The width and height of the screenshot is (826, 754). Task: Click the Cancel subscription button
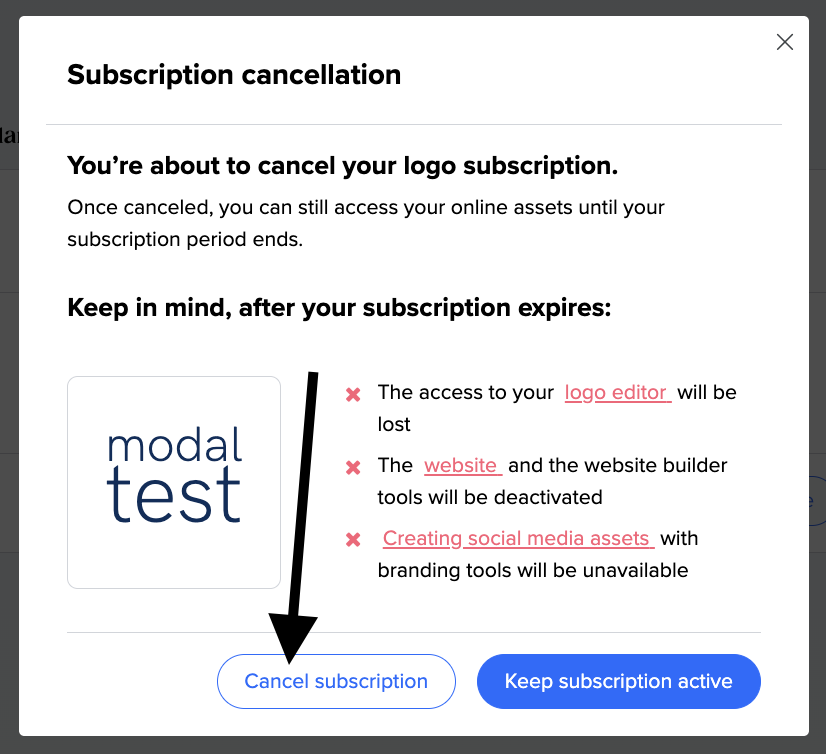click(336, 681)
